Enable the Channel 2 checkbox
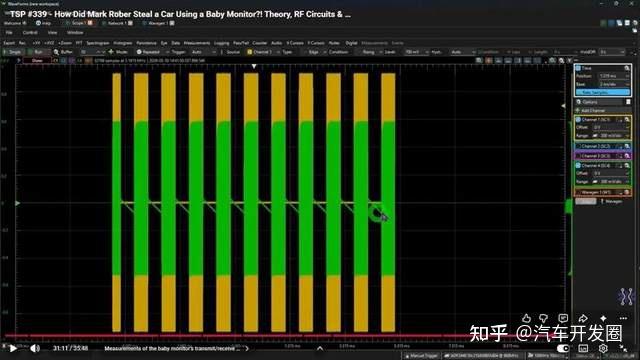The image size is (640, 360). (578, 146)
